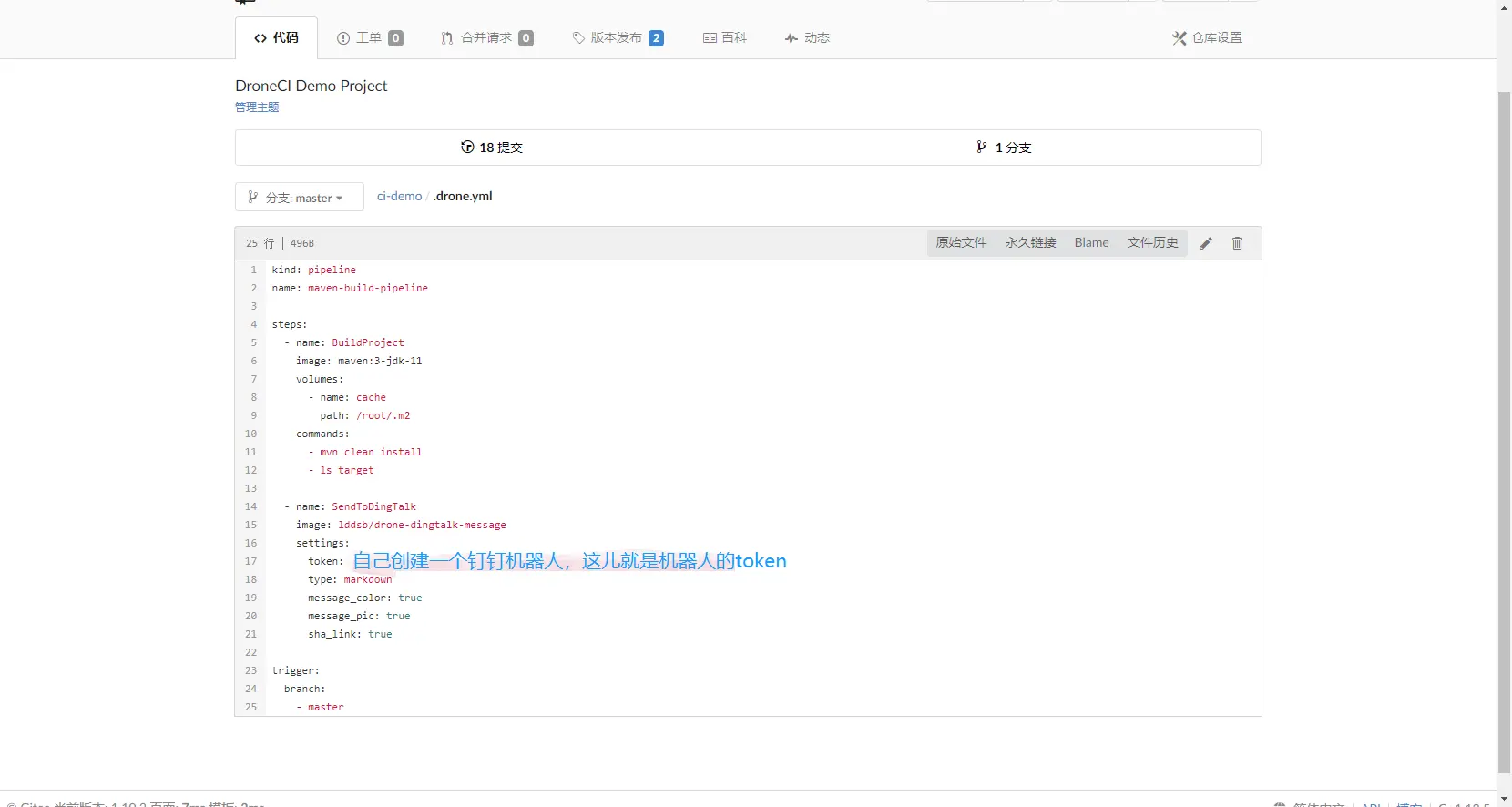Viewport: 1512px width, 807px height.
Task: Click the 'image: maven:3-jdk-11' line
Action: pyautogui.click(x=359, y=361)
